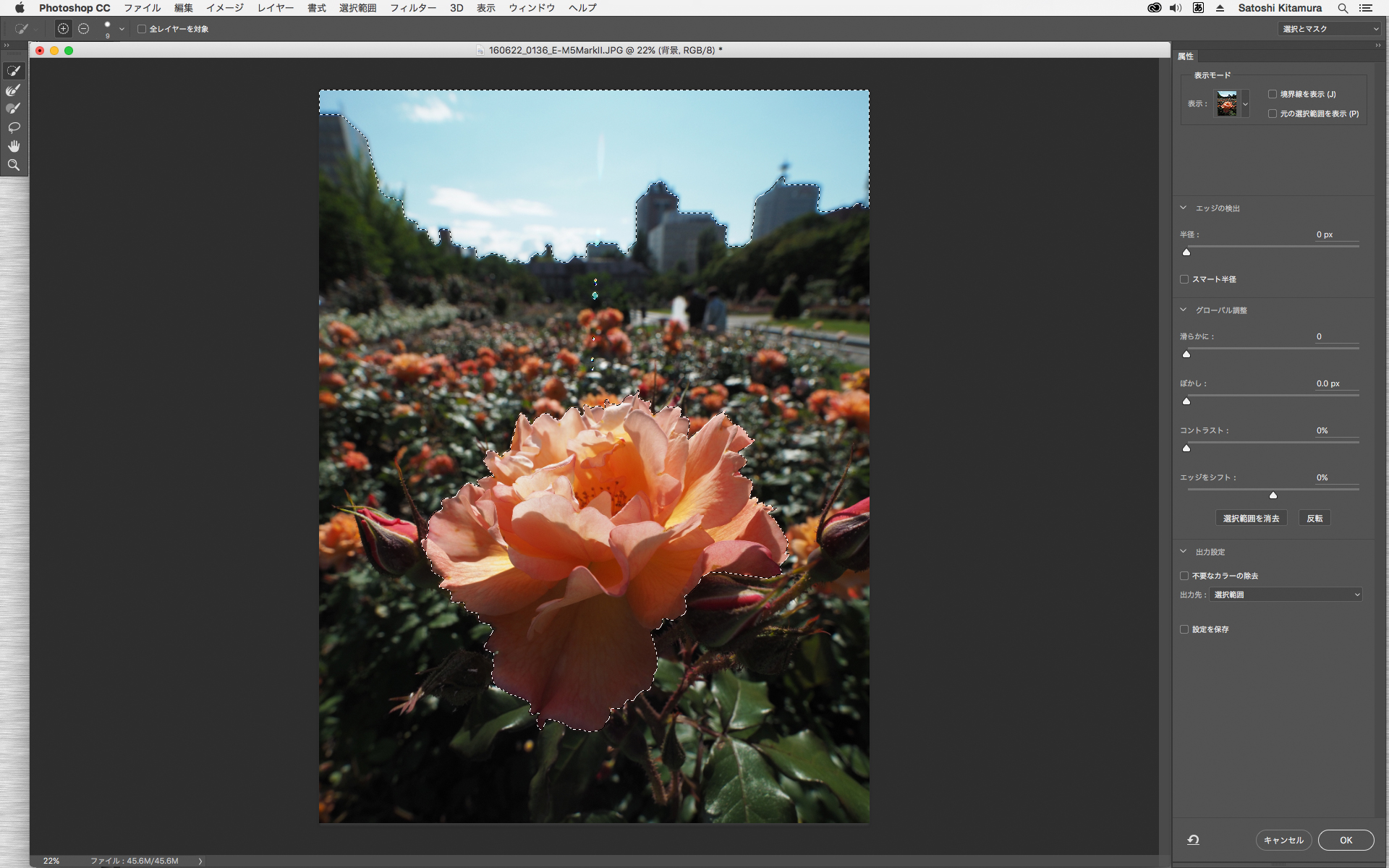This screenshot has height=868, width=1389.
Task: Select the Zoom tool
Action: (14, 165)
